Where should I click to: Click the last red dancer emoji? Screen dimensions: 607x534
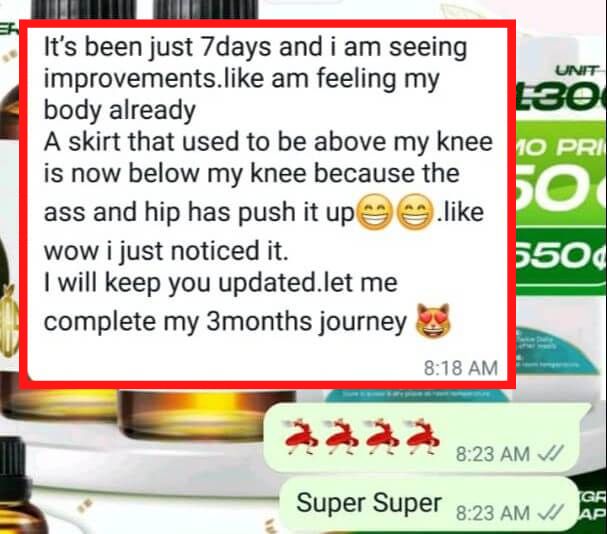(x=423, y=437)
